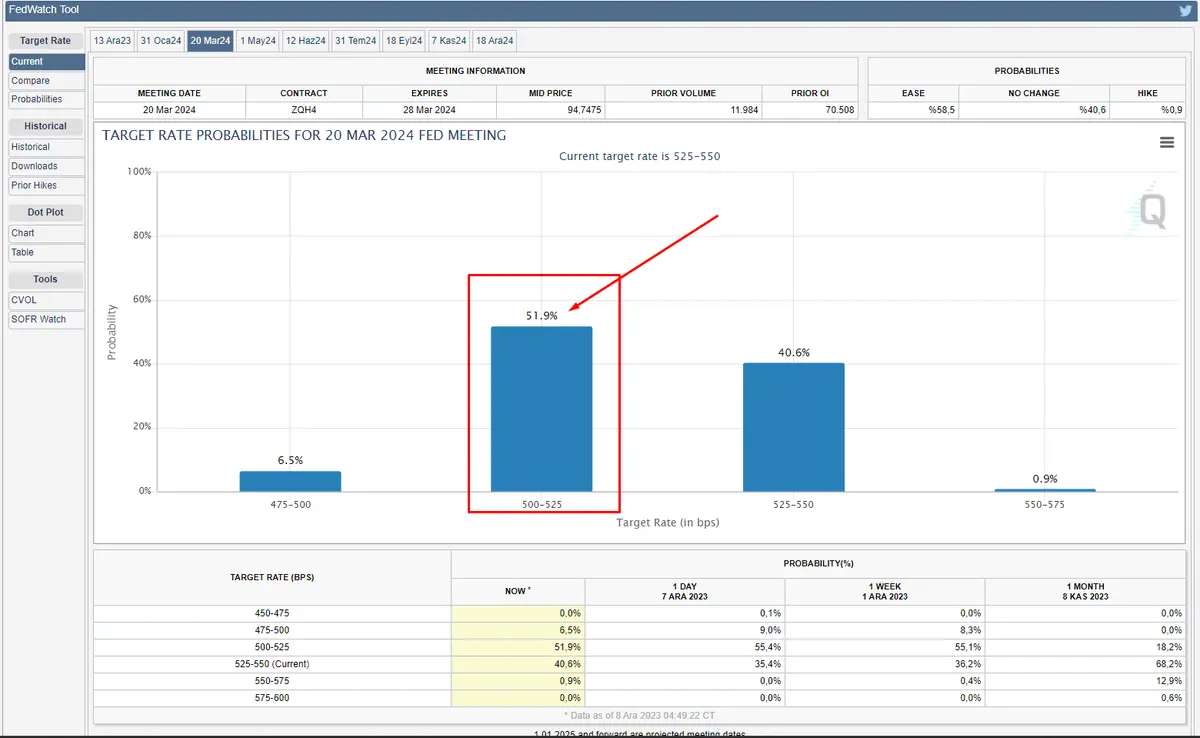Click the 525-550 bar showing 40.6%

[793, 427]
